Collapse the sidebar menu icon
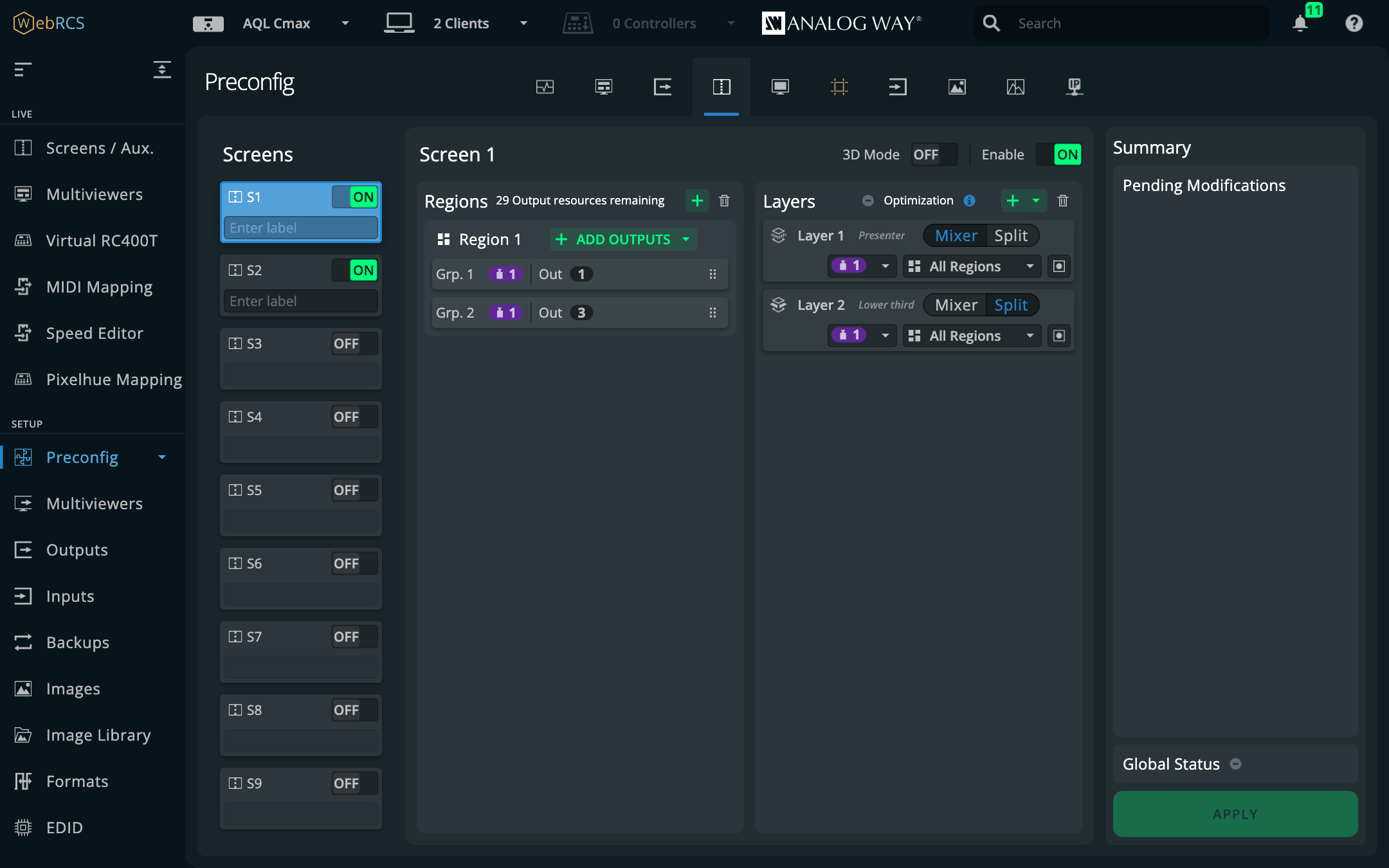This screenshot has height=868, width=1389. point(23,69)
